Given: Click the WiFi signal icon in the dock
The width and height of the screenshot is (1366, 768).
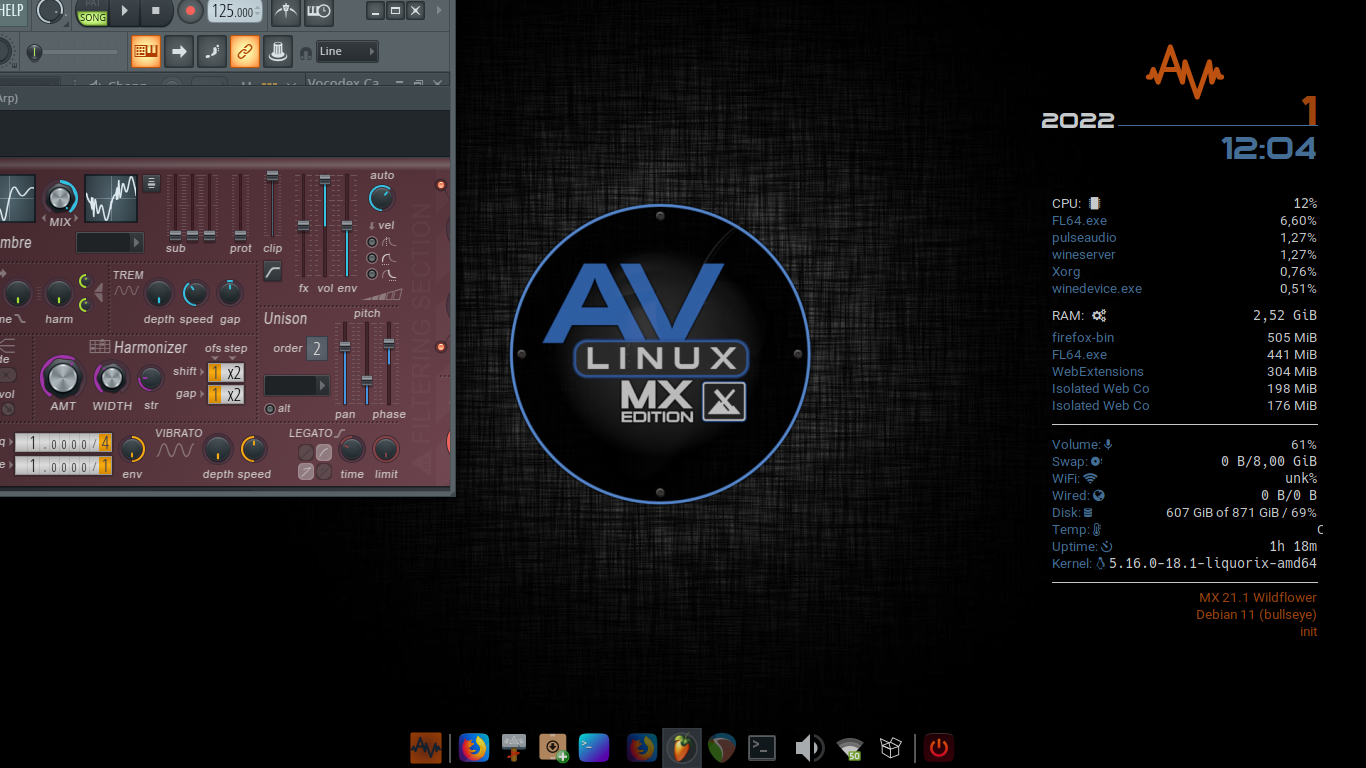Looking at the screenshot, I should point(850,748).
